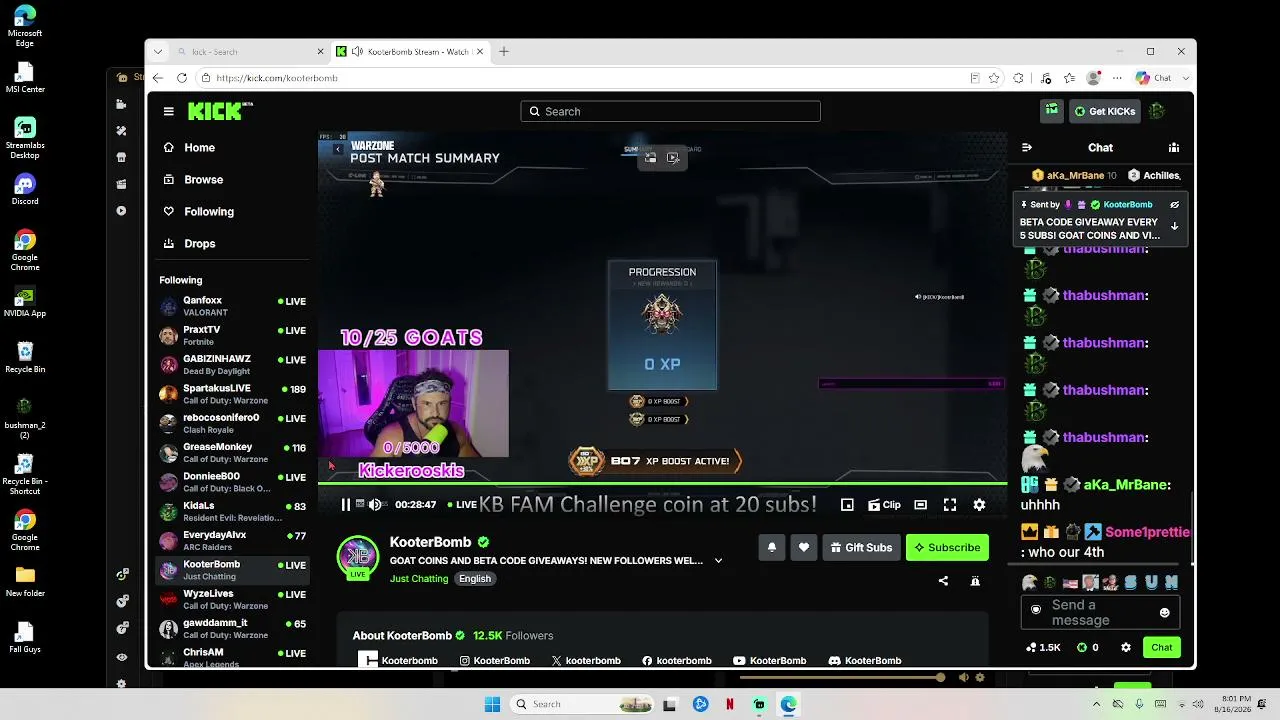The height and width of the screenshot is (720, 1280).
Task: Insert the bald eagle quick emote
Action: 1030,582
